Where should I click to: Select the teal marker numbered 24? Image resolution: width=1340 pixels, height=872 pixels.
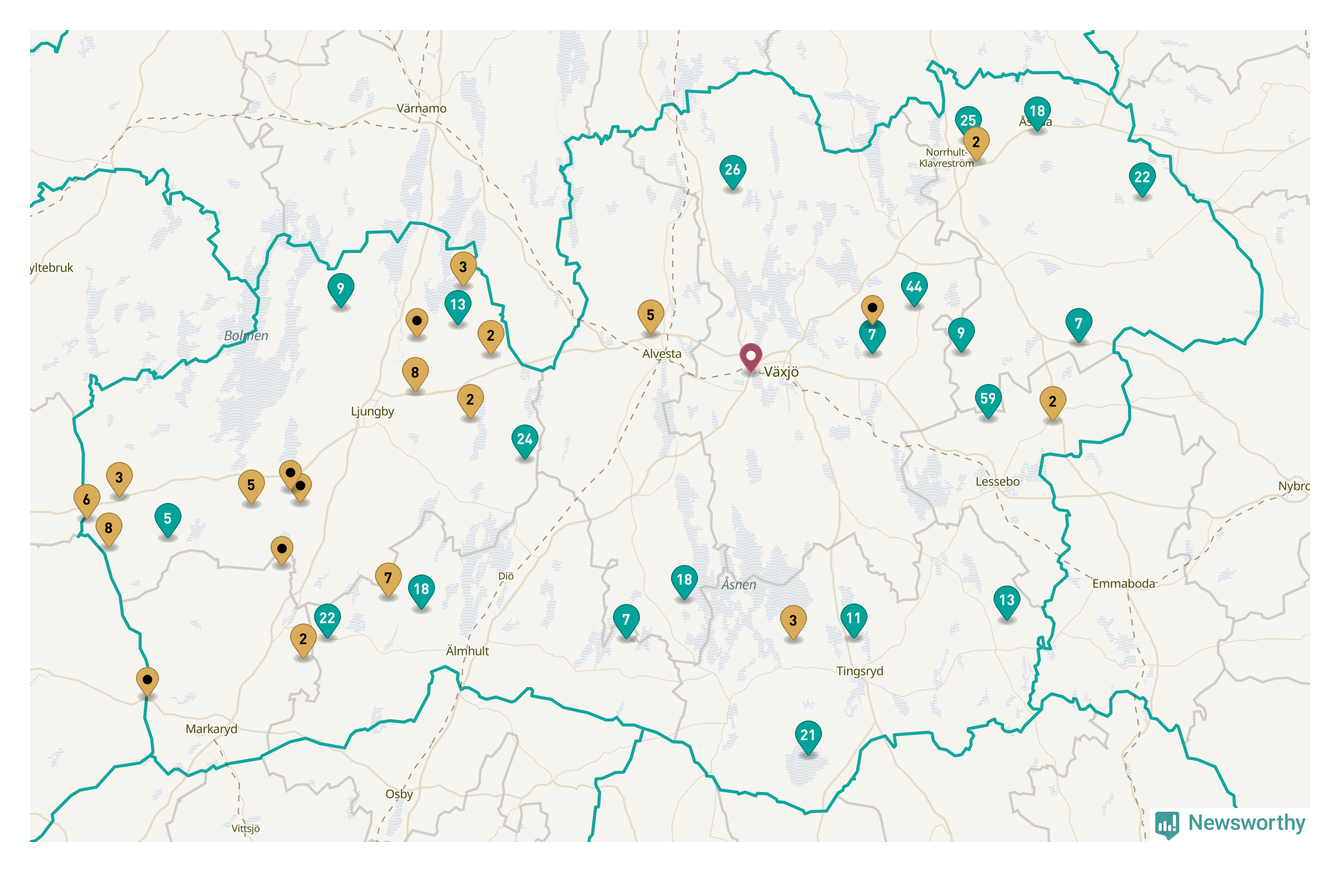click(x=524, y=440)
